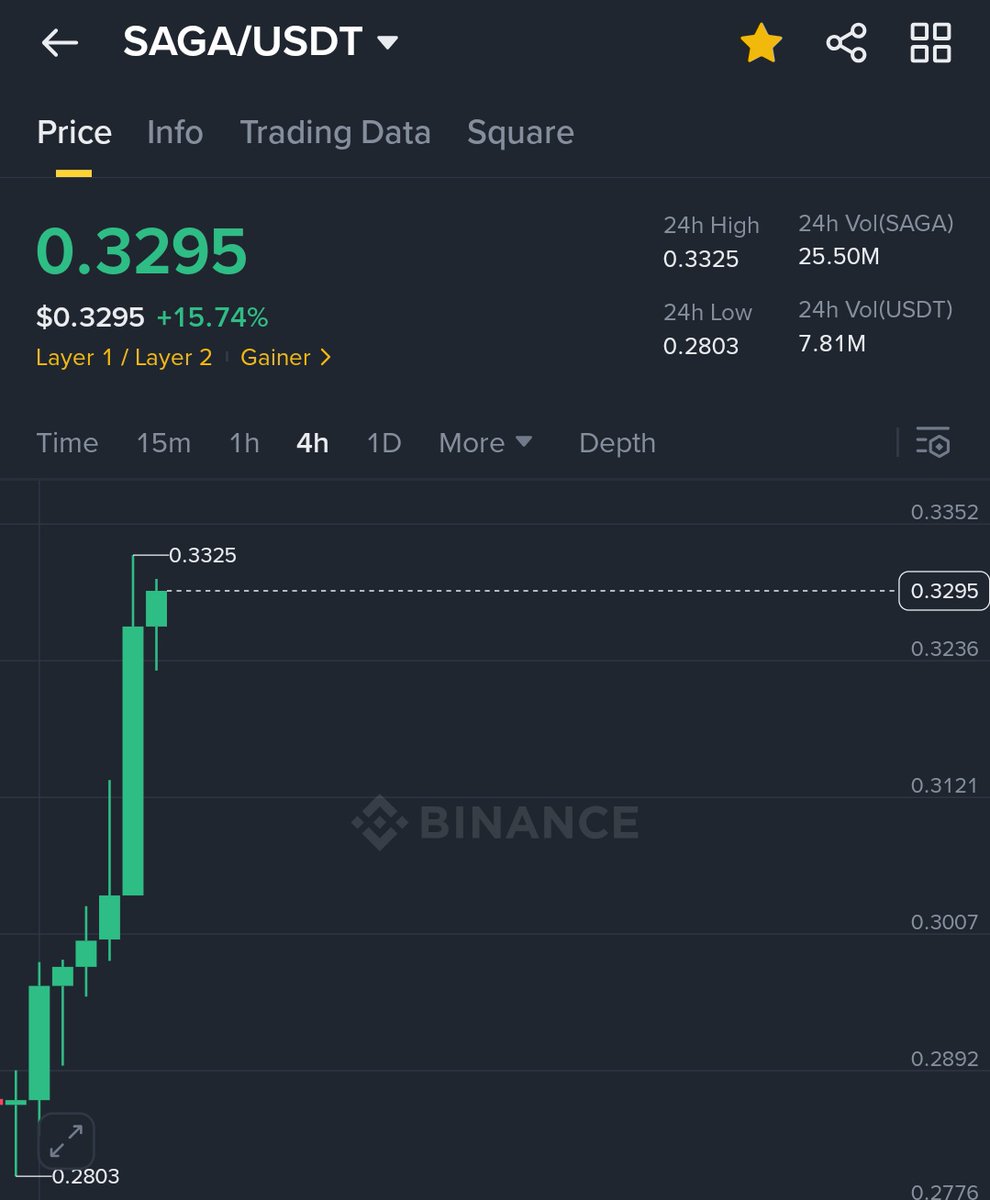
Task: Click the 0.3295 current price tag on axis
Action: pyautogui.click(x=944, y=591)
